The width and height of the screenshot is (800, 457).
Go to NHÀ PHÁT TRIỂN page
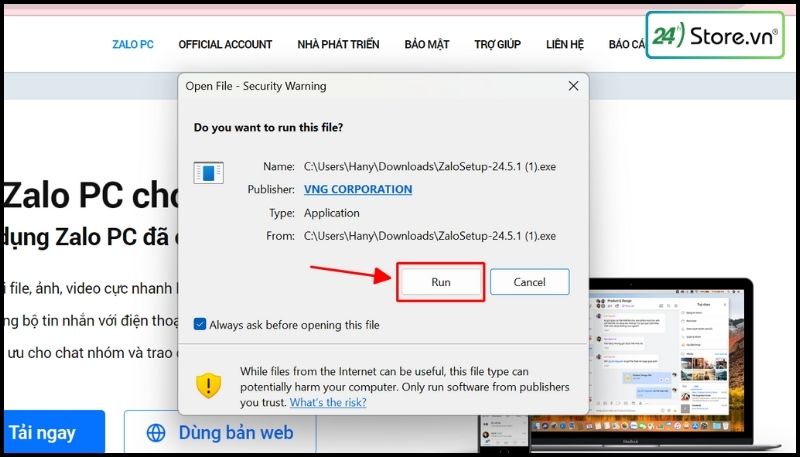click(x=338, y=44)
